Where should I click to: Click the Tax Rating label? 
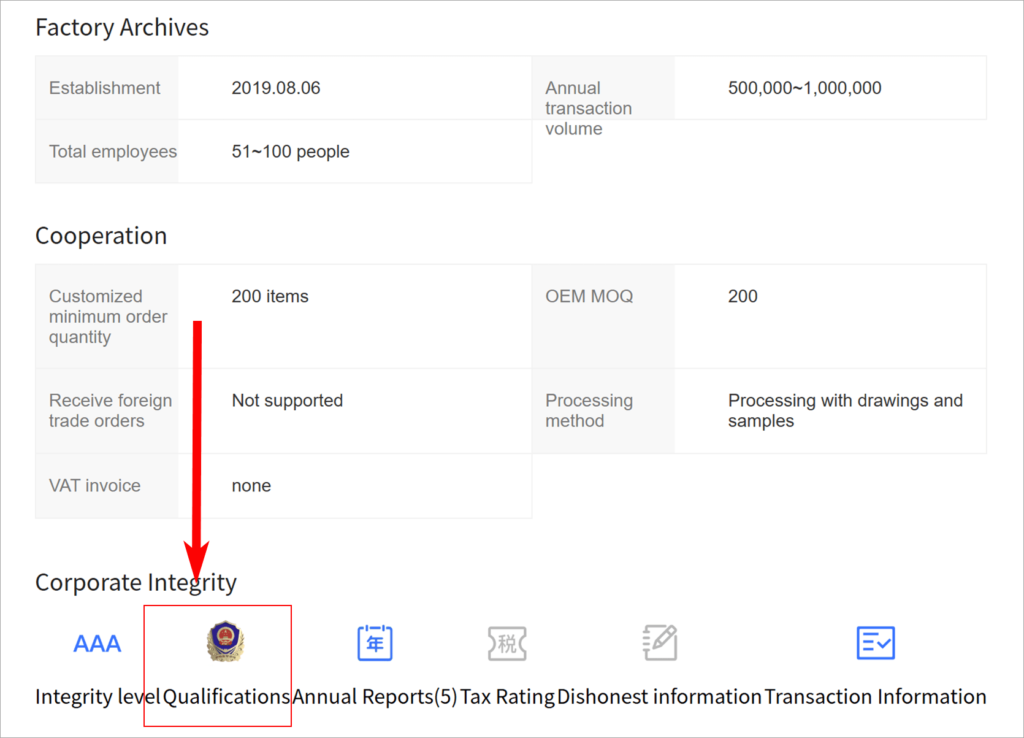[507, 696]
